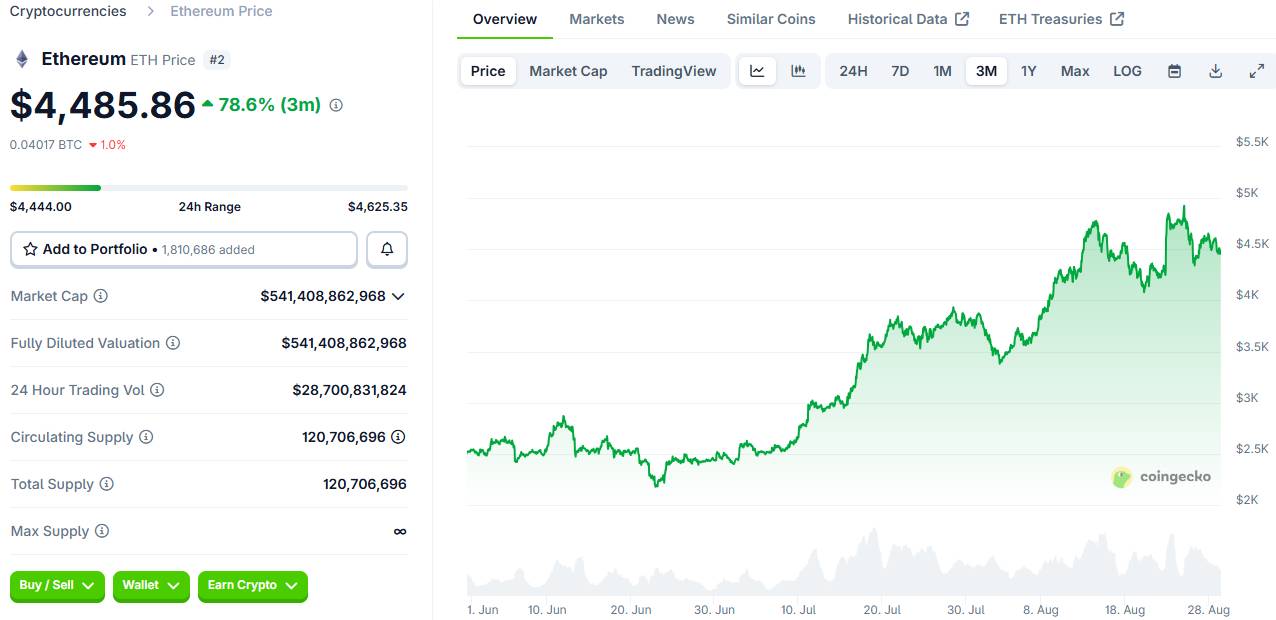The height and width of the screenshot is (620, 1276).
Task: Set the chart range to 7D
Action: point(900,71)
